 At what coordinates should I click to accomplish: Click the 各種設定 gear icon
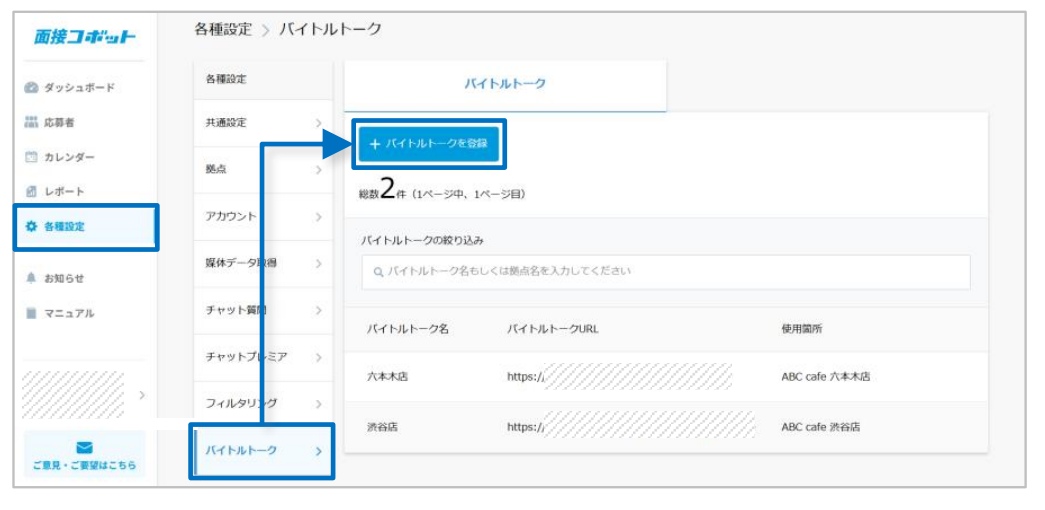coord(31,227)
